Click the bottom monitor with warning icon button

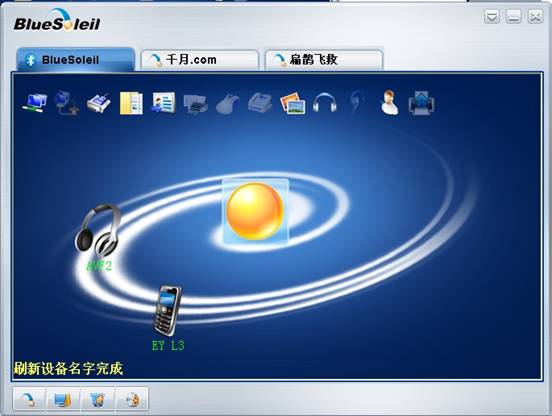[x=63, y=399]
